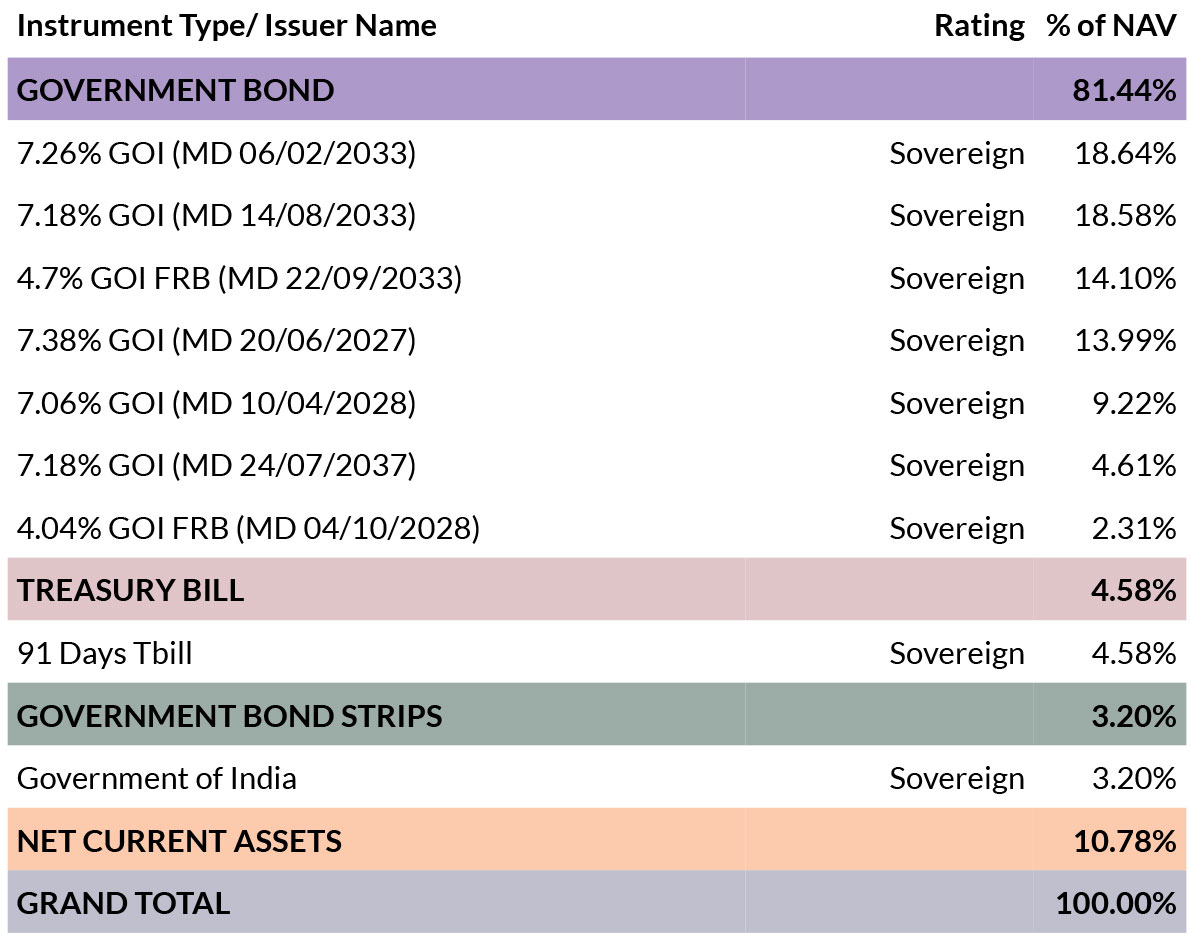This screenshot has width=1190, height=939.
Task: Select the TREASURY BILL category row
Action: (x=597, y=590)
